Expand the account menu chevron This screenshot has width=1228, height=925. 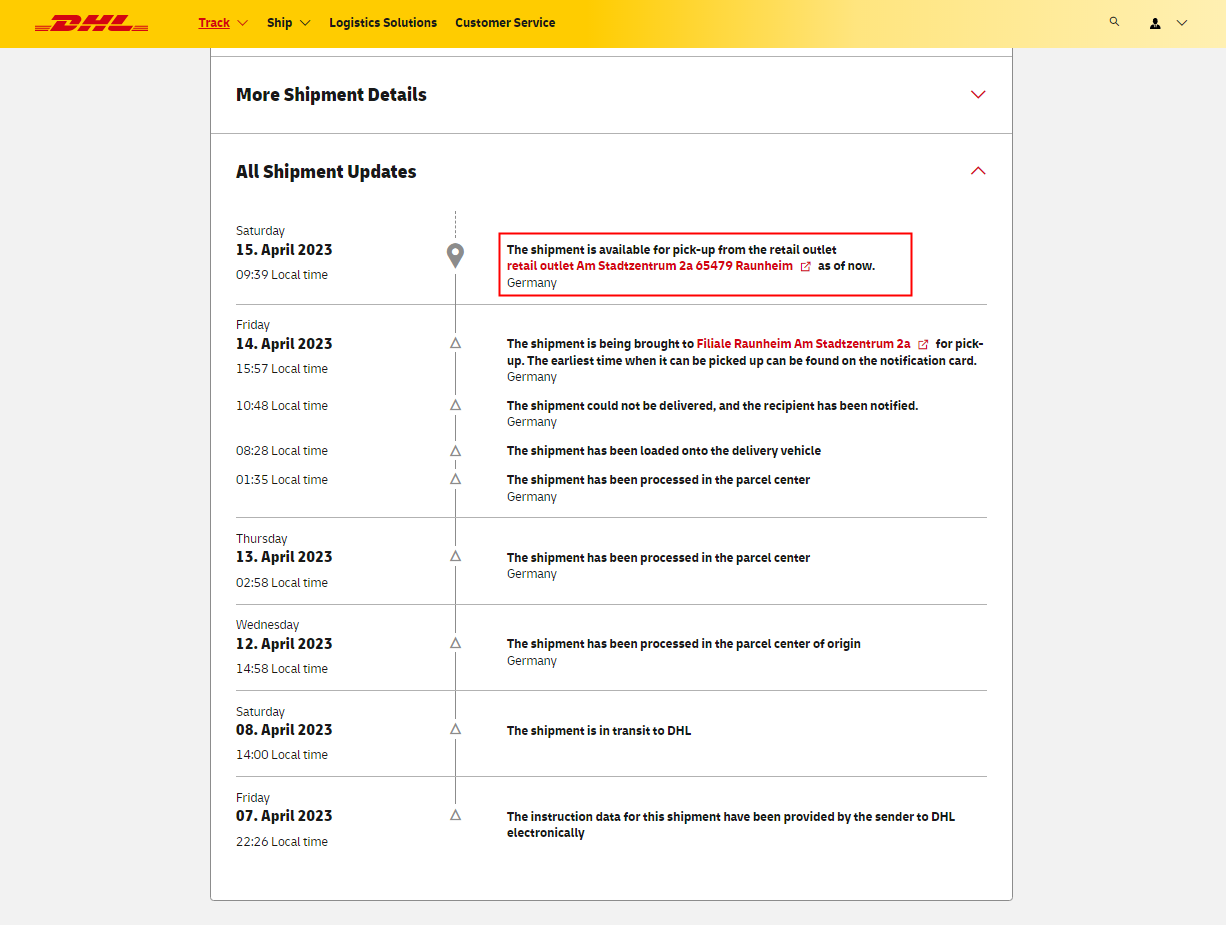[x=1182, y=23]
